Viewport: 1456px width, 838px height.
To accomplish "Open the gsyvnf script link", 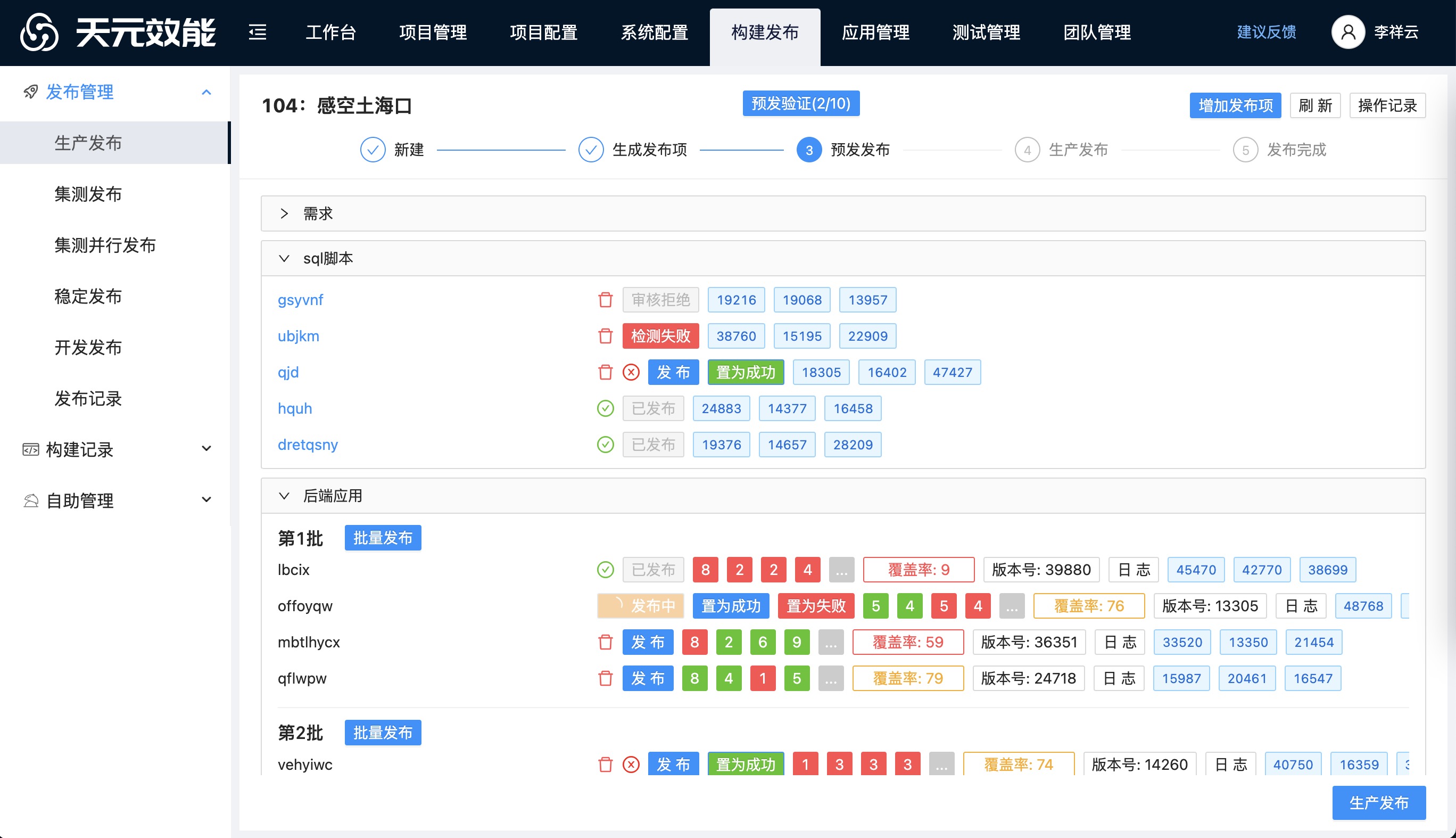I will pos(300,300).
